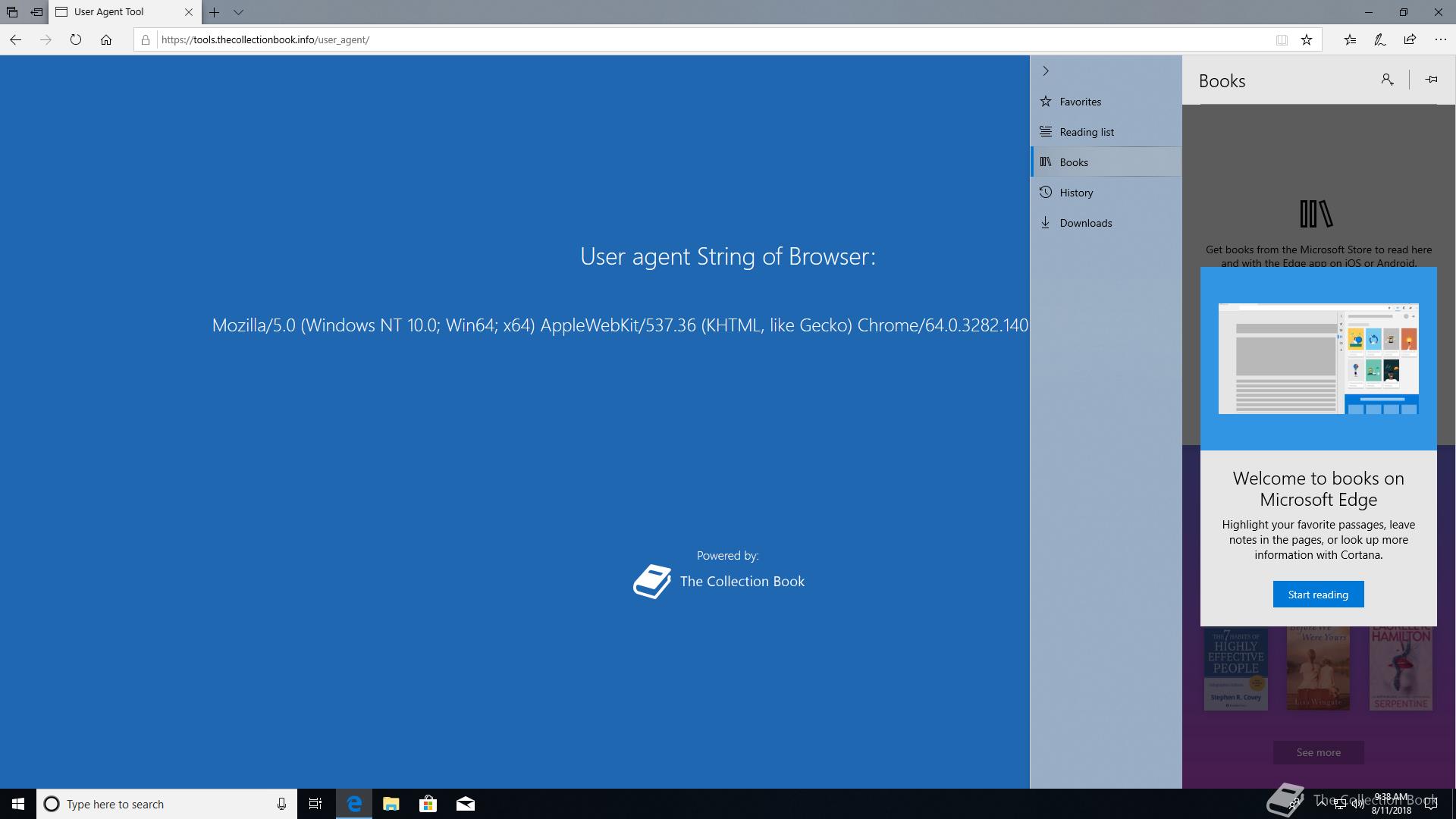Click the Books sign-in account icon

[x=1387, y=80]
